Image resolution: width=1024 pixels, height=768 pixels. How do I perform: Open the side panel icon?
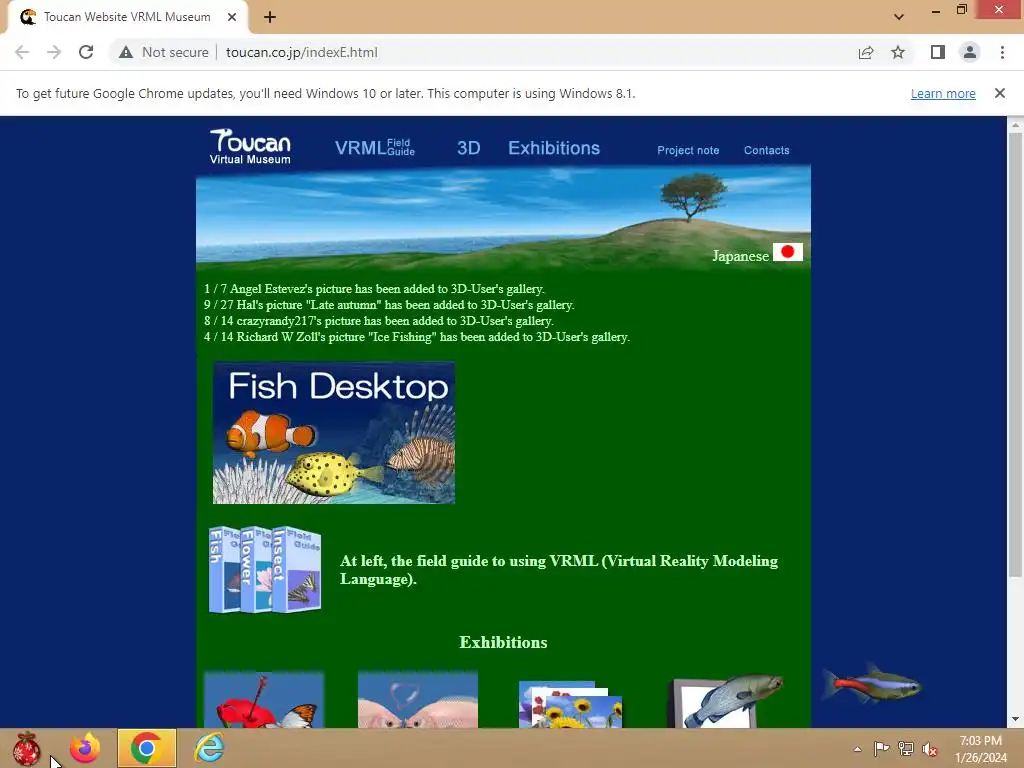(938, 52)
